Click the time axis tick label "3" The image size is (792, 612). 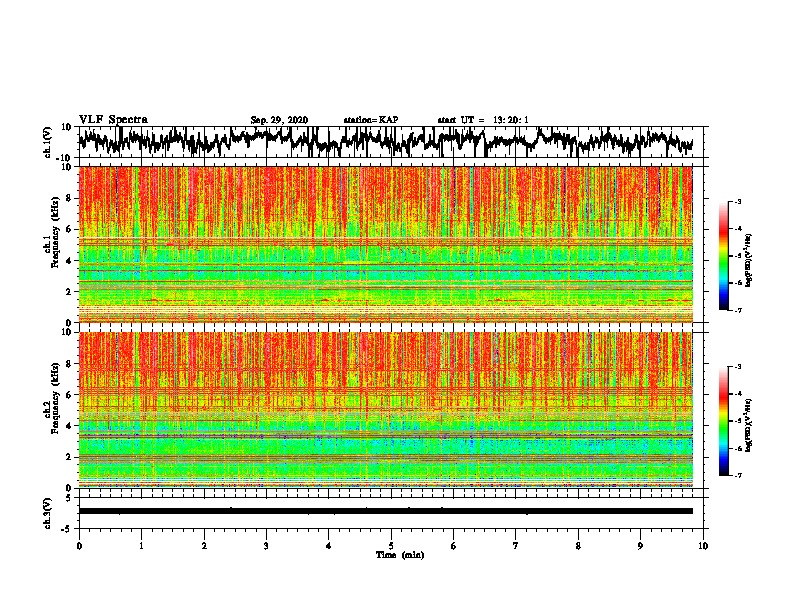click(266, 546)
